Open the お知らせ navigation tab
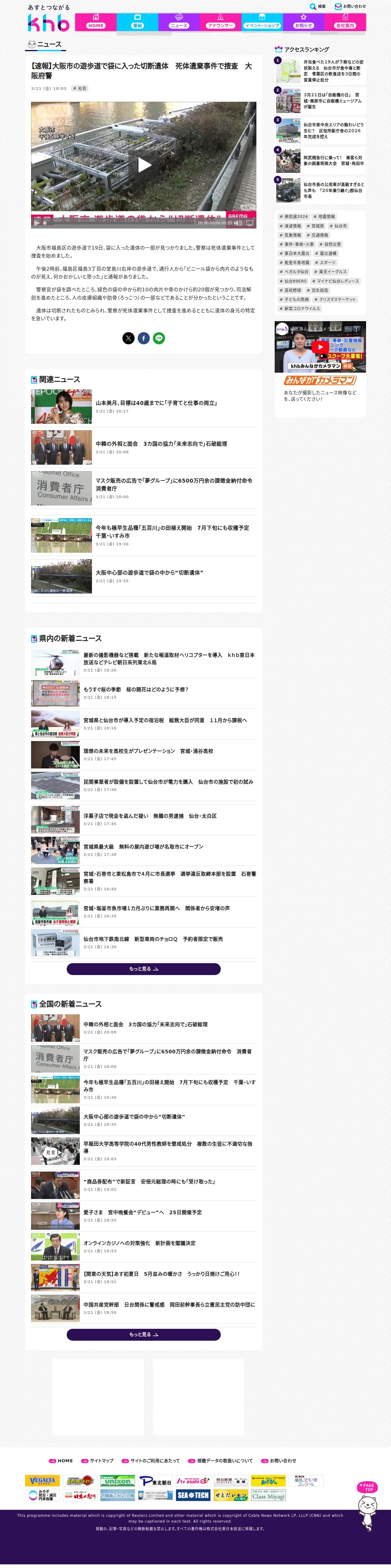This screenshot has width=391, height=1568. click(x=303, y=22)
